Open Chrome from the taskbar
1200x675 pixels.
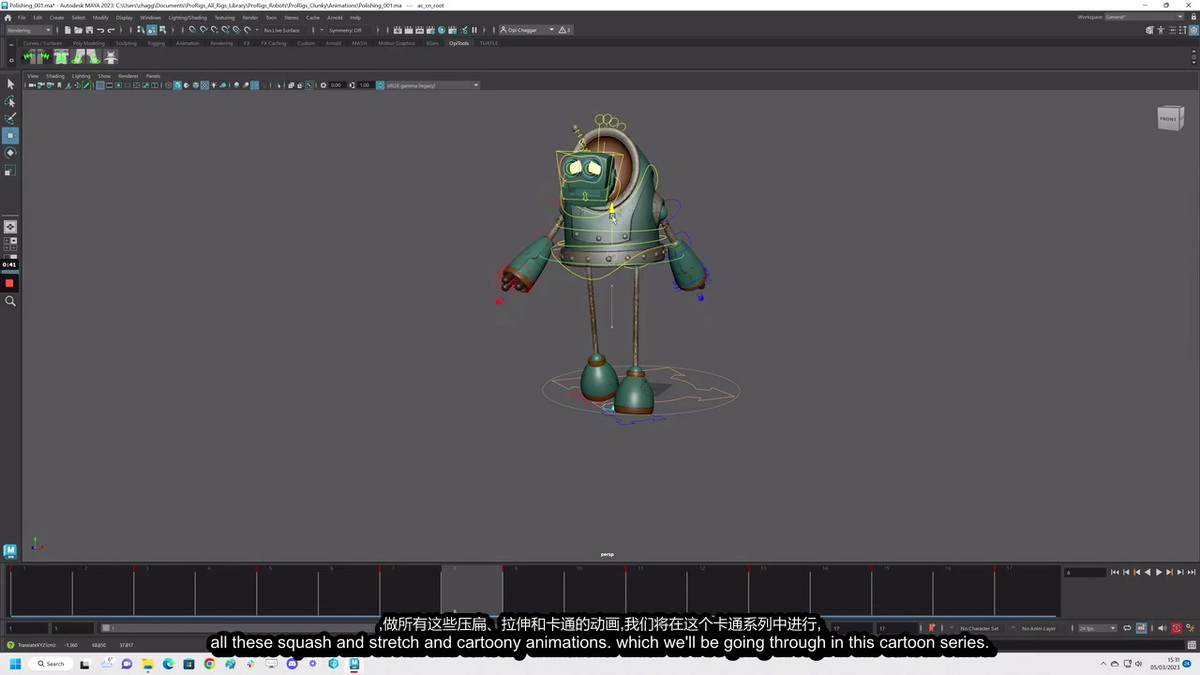click(208, 664)
